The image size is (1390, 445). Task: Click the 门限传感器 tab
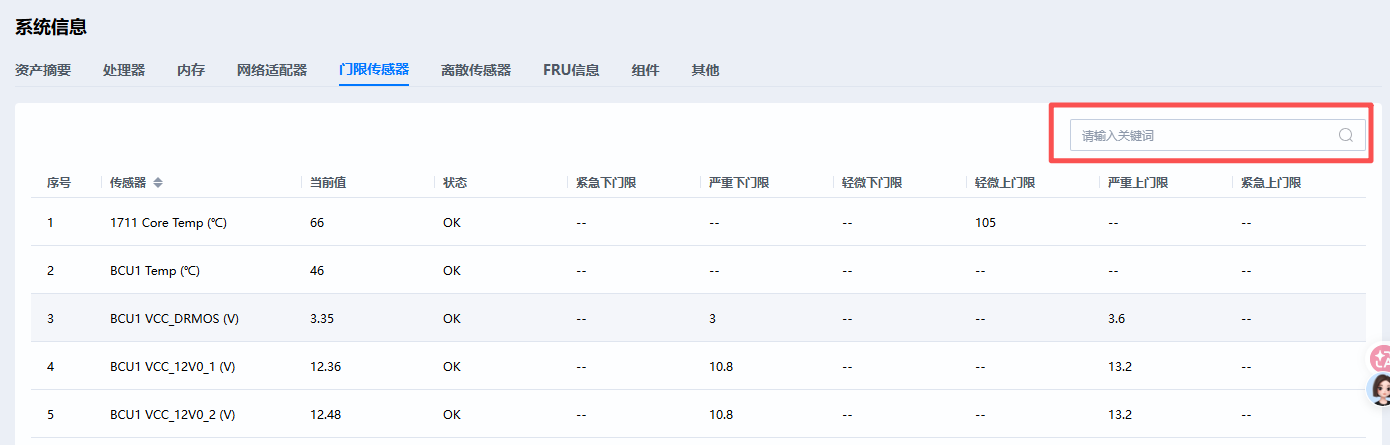tap(374, 70)
